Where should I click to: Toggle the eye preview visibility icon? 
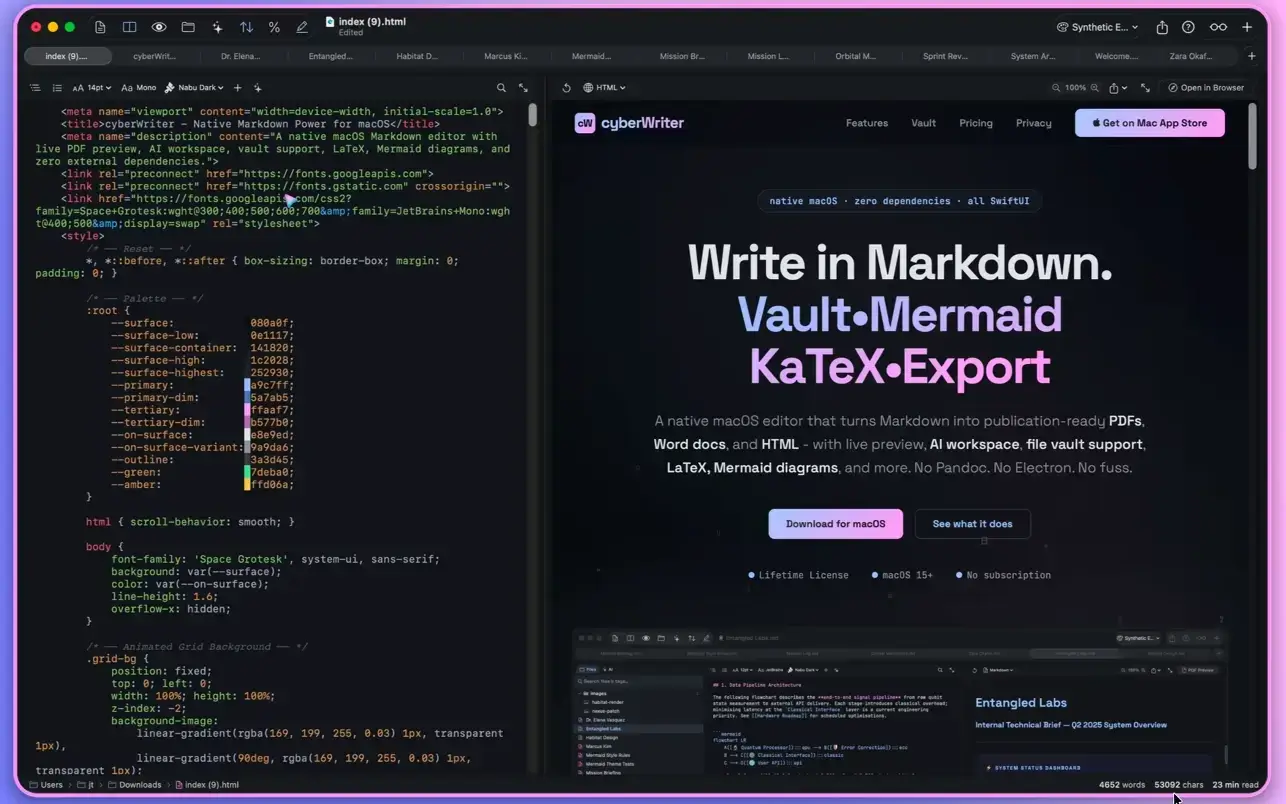159,27
